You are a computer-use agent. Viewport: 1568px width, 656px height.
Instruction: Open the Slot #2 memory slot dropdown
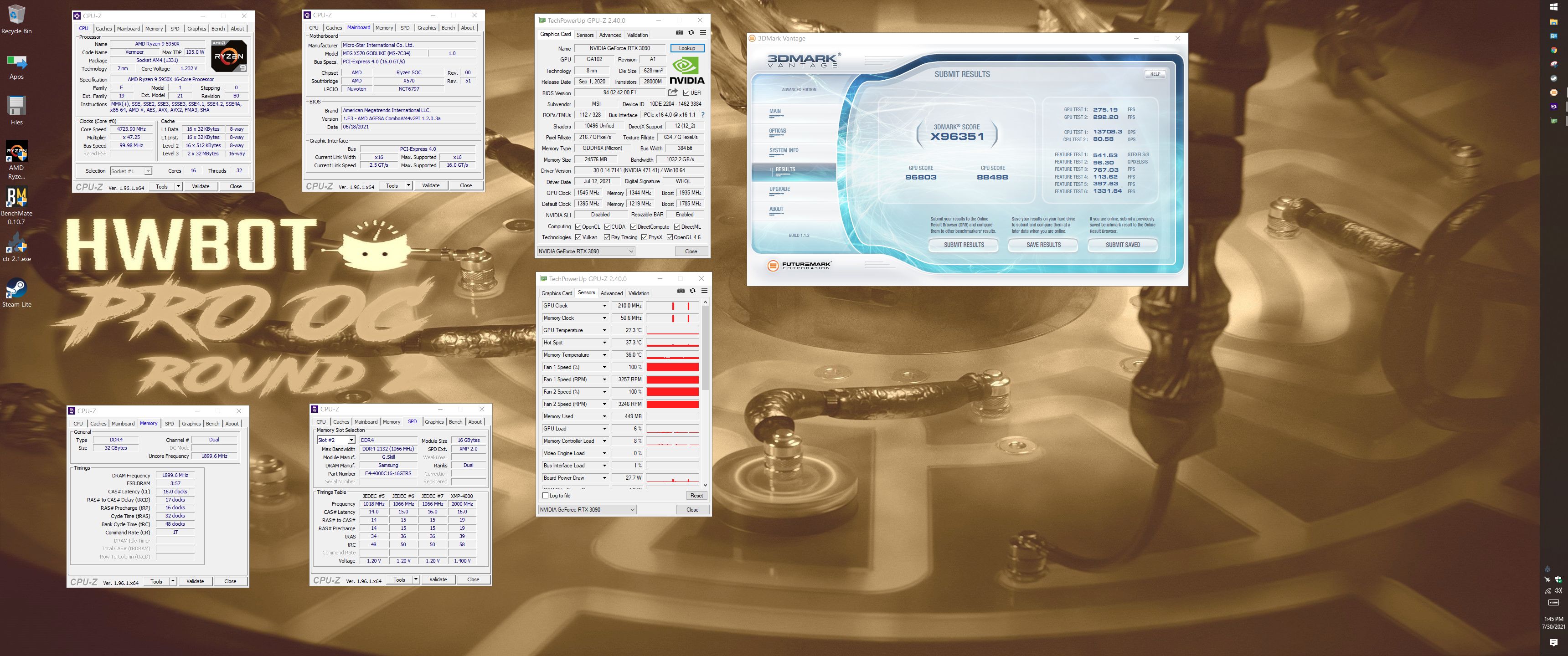336,440
